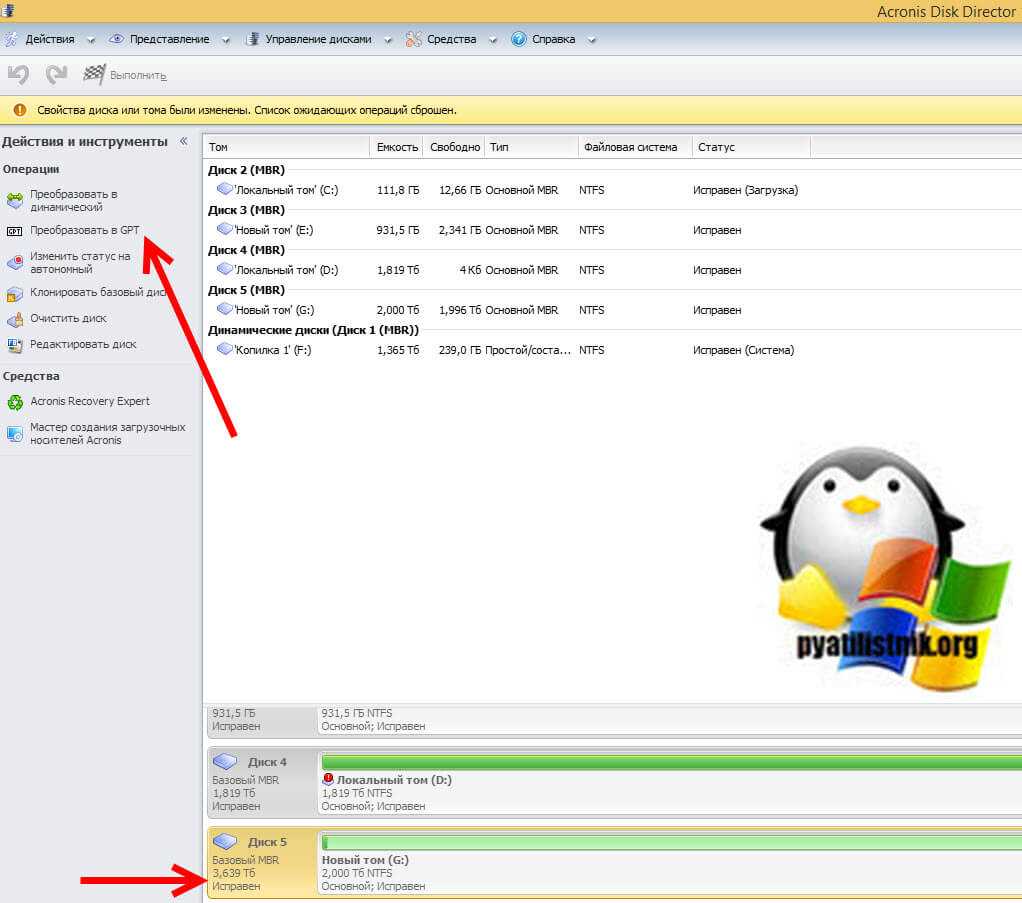
Task: Click Изменить статус на автономный link
Action: click(80, 262)
